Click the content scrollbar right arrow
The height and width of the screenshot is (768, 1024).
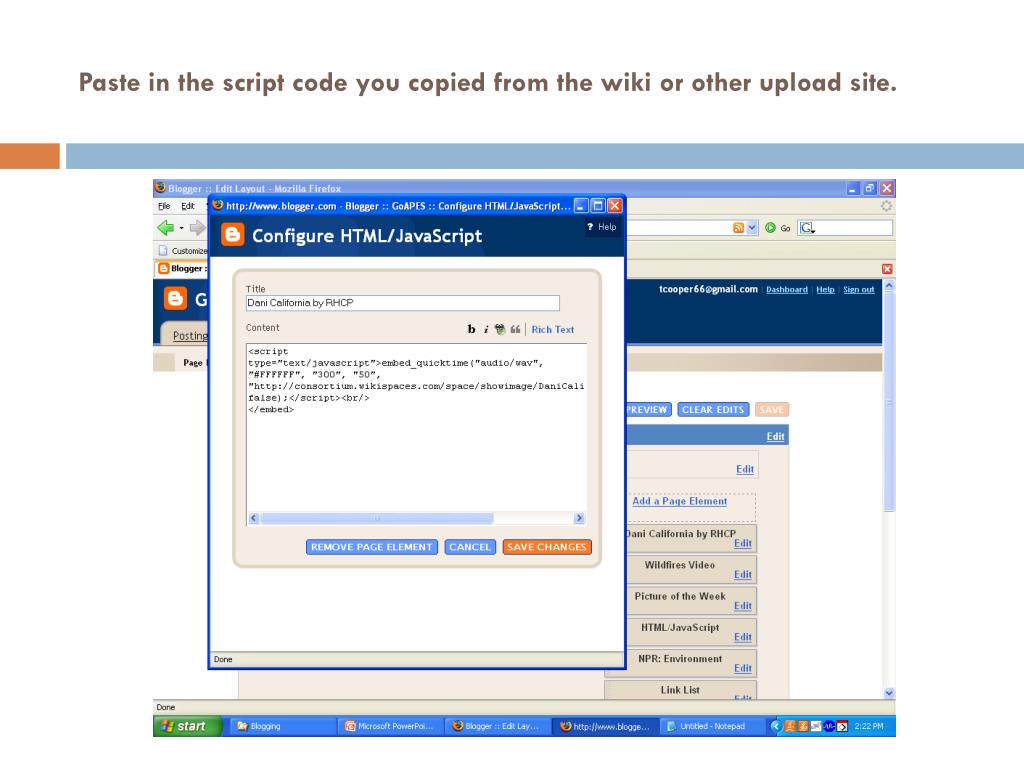(x=579, y=518)
